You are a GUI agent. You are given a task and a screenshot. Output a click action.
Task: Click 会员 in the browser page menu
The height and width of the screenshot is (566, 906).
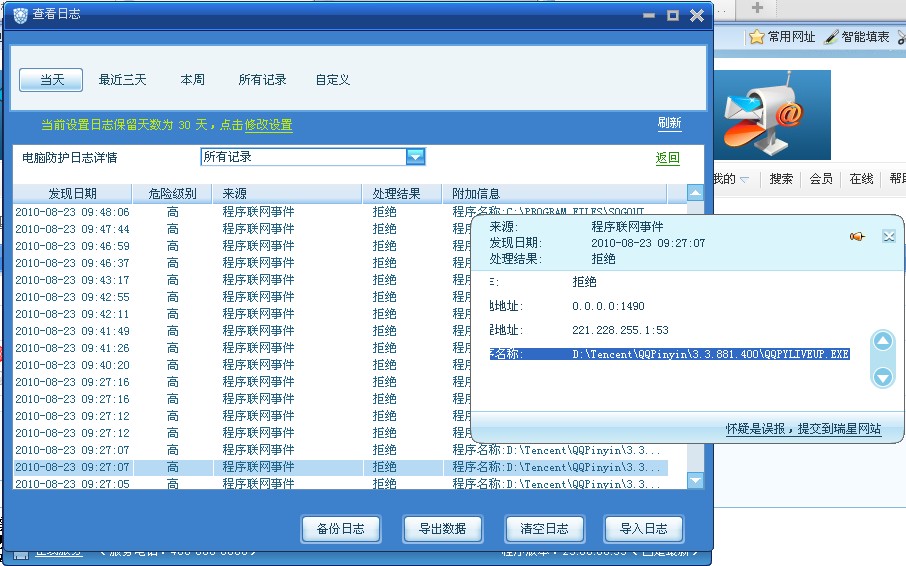(820, 179)
